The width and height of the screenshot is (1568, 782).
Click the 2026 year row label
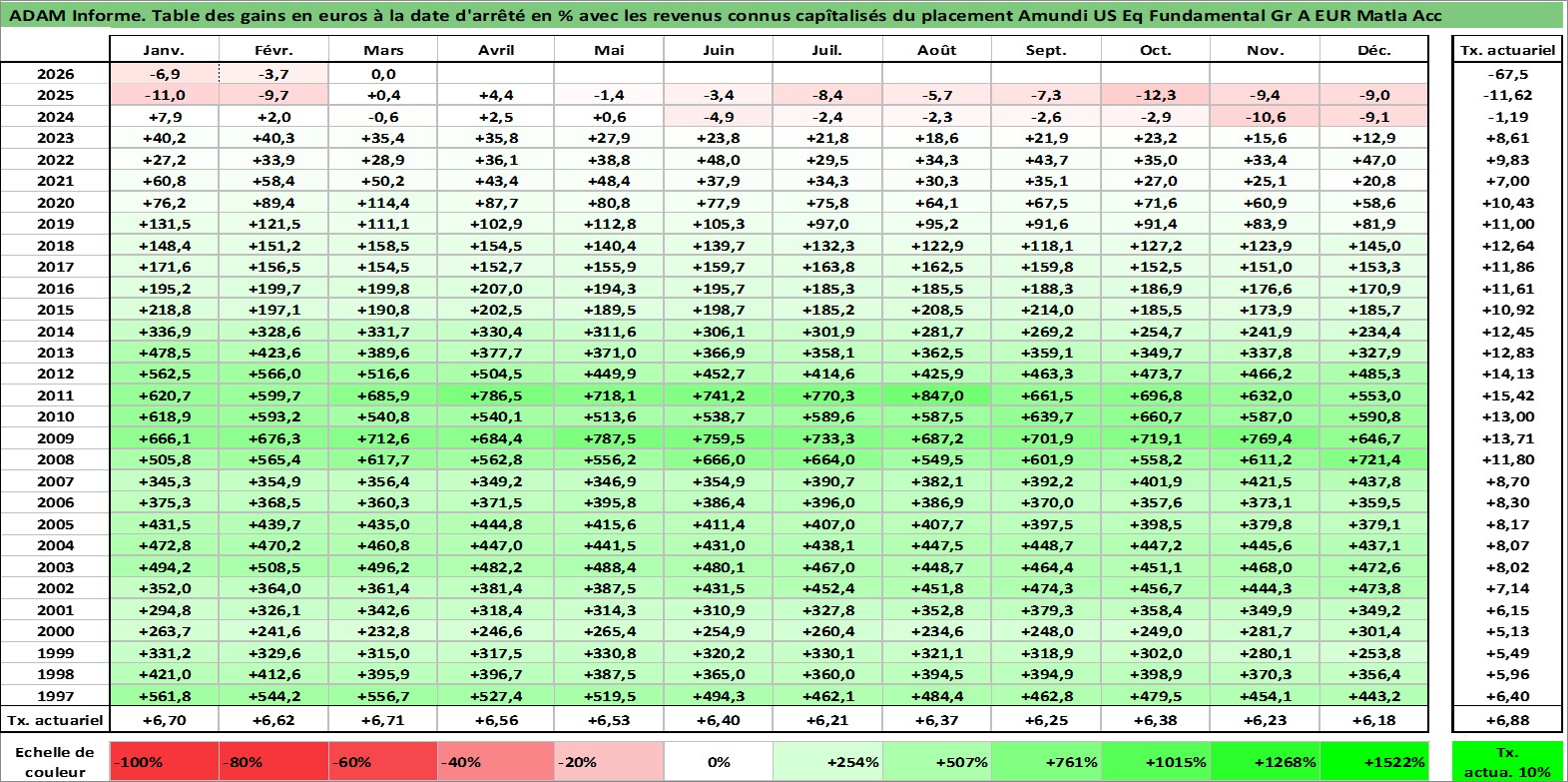point(55,74)
